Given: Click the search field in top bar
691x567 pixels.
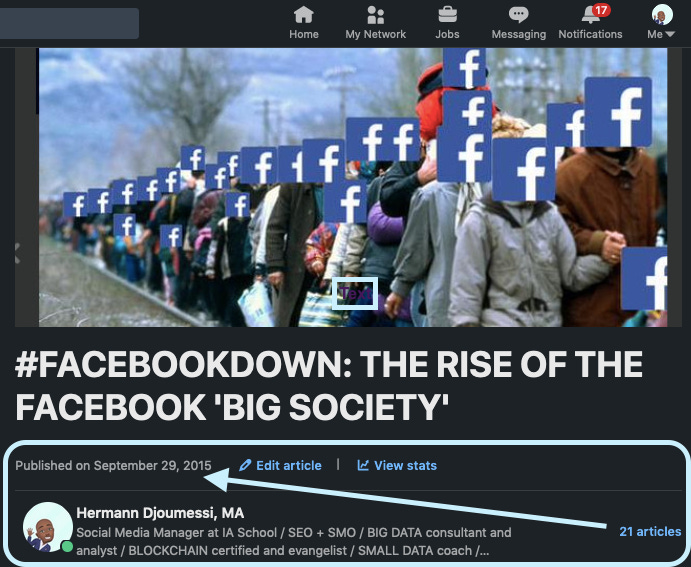Looking at the screenshot, I should [x=69, y=23].
